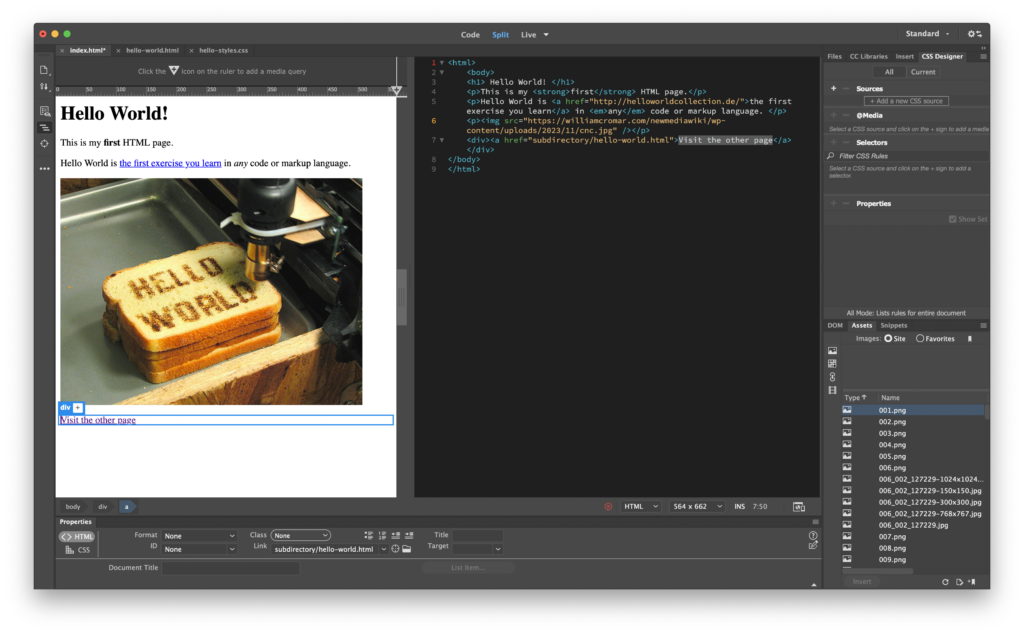Click the Code view button
This screenshot has height=634, width=1024.
pyautogui.click(x=470, y=34)
